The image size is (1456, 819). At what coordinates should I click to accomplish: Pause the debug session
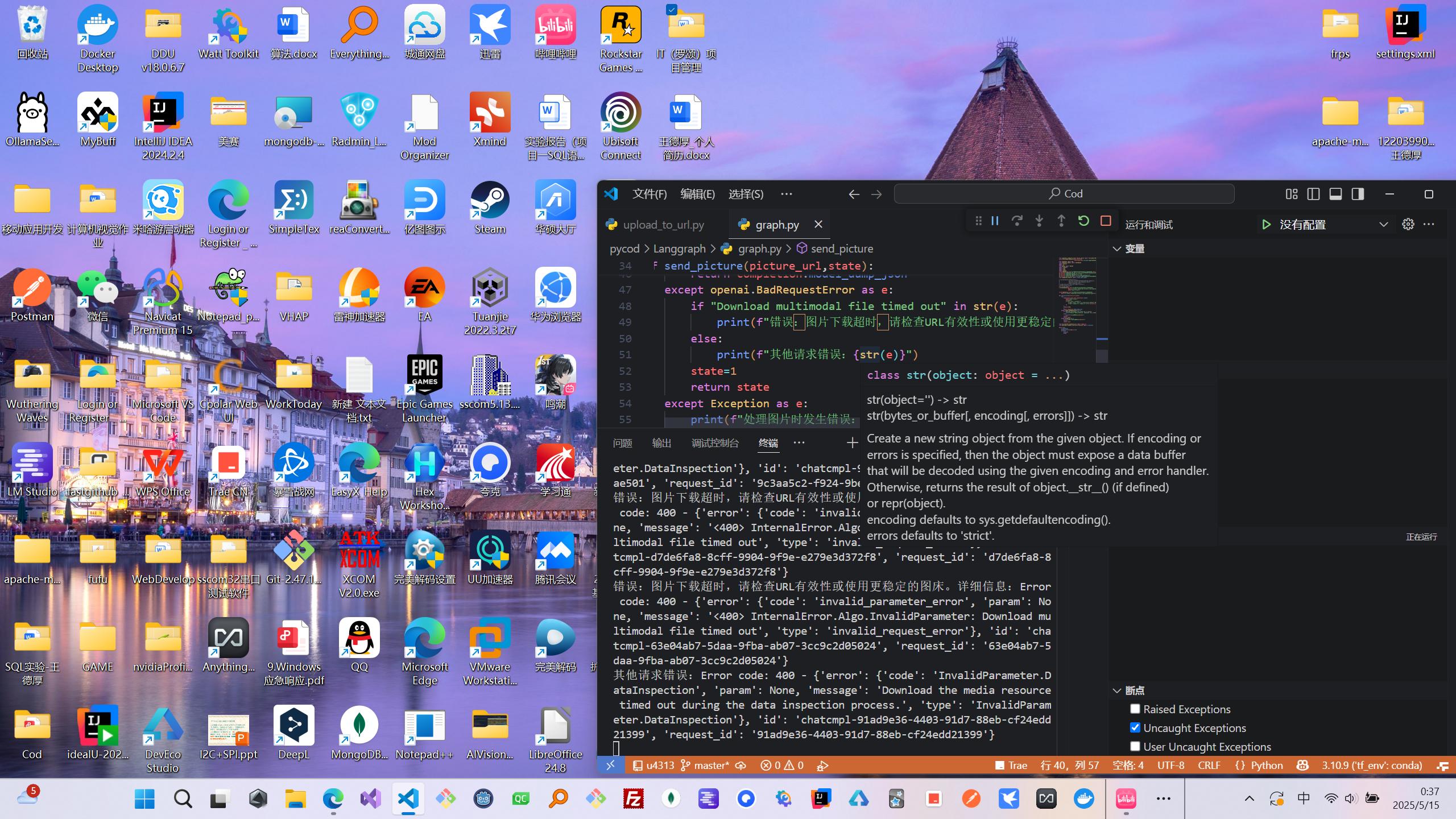click(x=995, y=221)
